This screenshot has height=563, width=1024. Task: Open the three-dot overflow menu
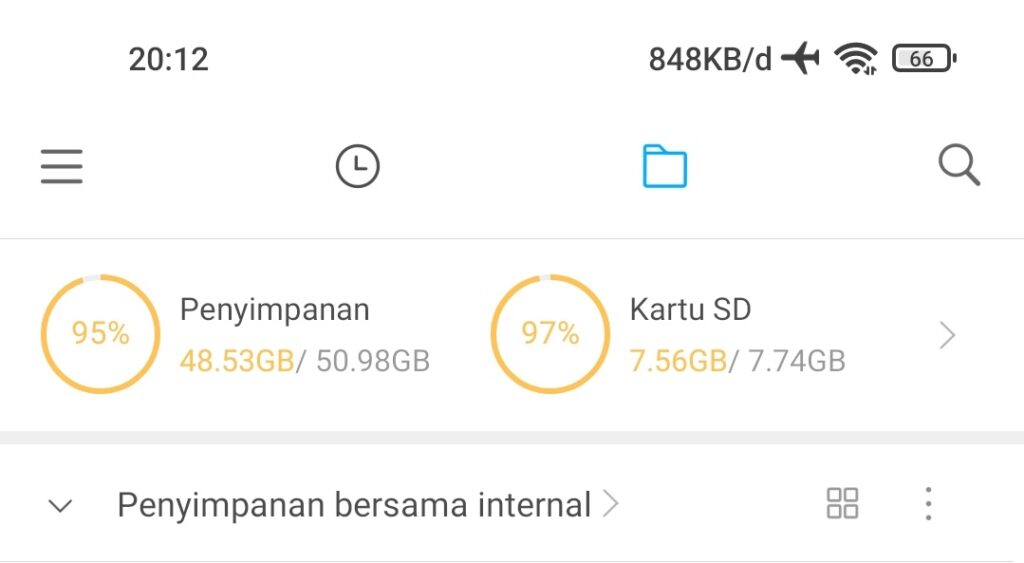928,504
